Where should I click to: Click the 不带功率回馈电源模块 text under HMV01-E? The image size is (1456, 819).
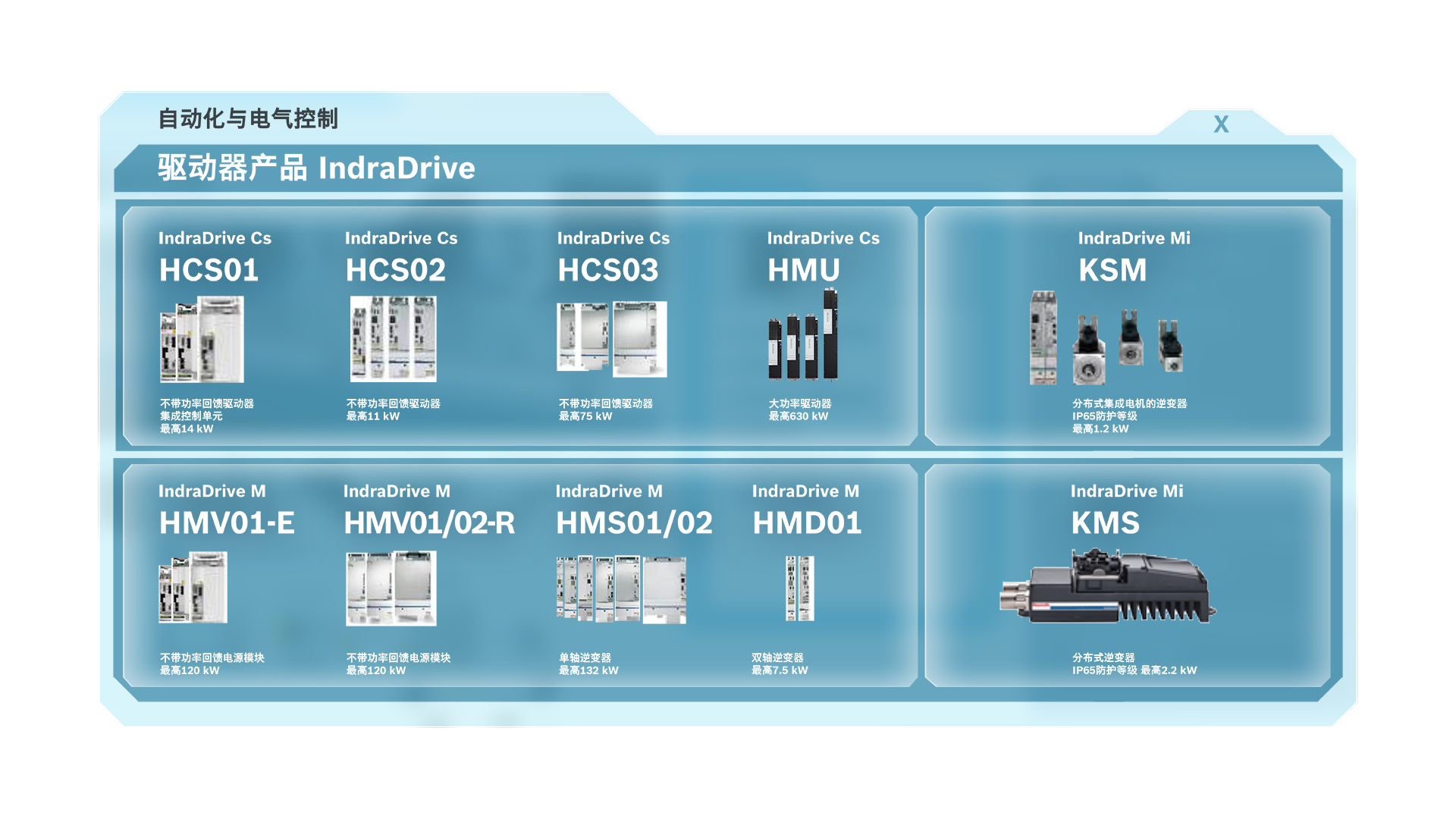(x=212, y=658)
